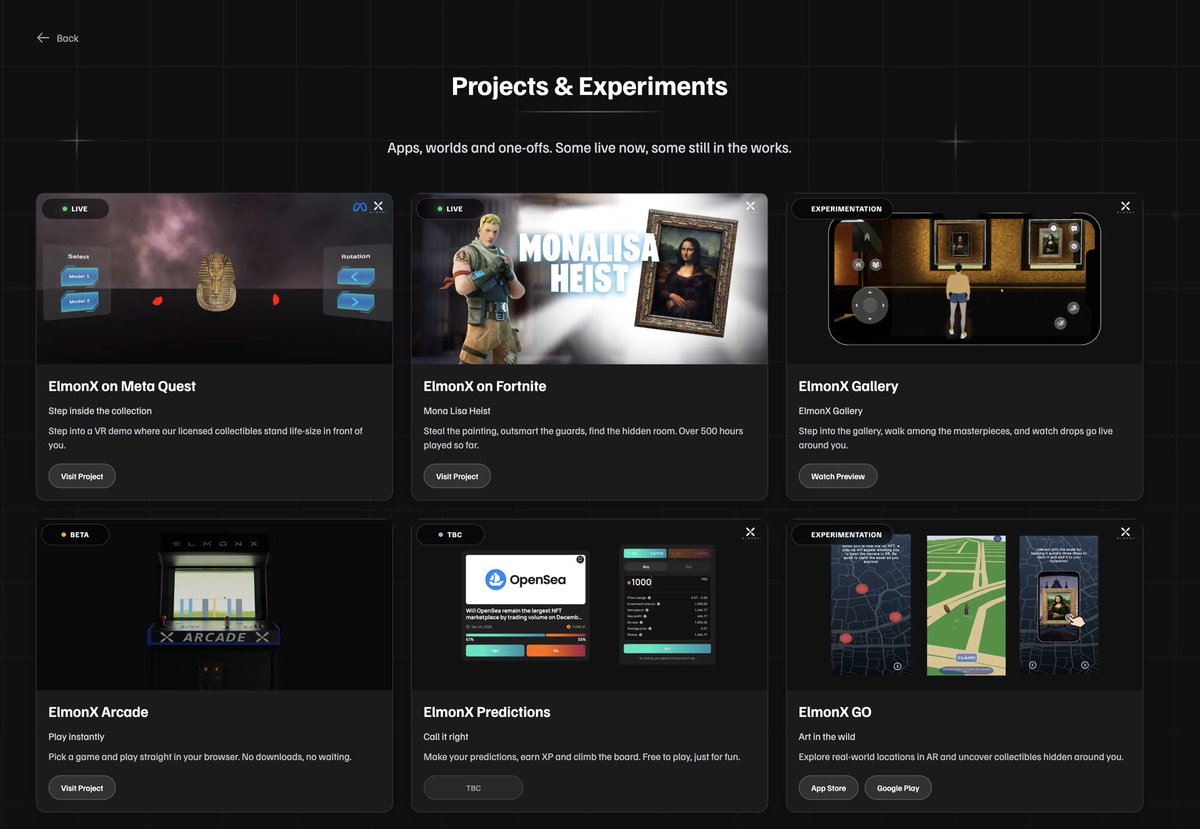Click the 'Step inside the collection' subtitle
Image resolution: width=1200 pixels, height=829 pixels.
[100, 411]
